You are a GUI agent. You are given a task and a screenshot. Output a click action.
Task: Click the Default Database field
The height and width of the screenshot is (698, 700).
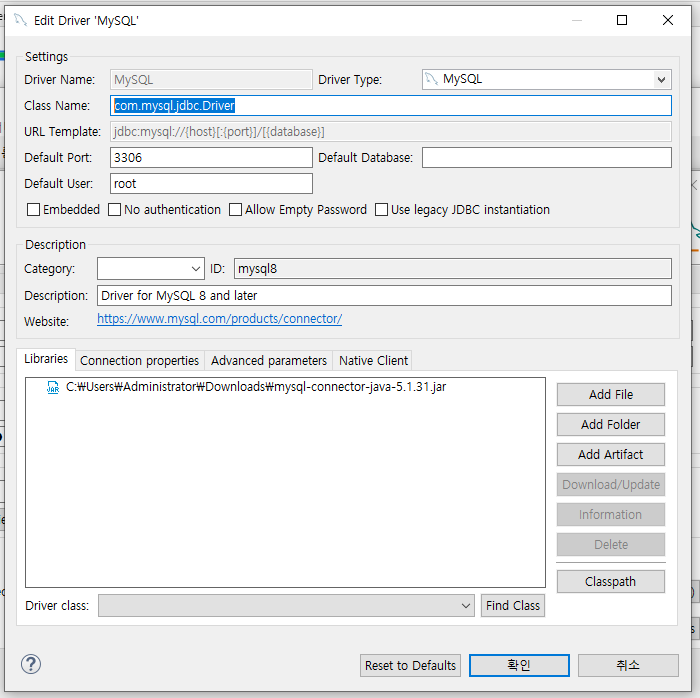pyautogui.click(x=546, y=158)
